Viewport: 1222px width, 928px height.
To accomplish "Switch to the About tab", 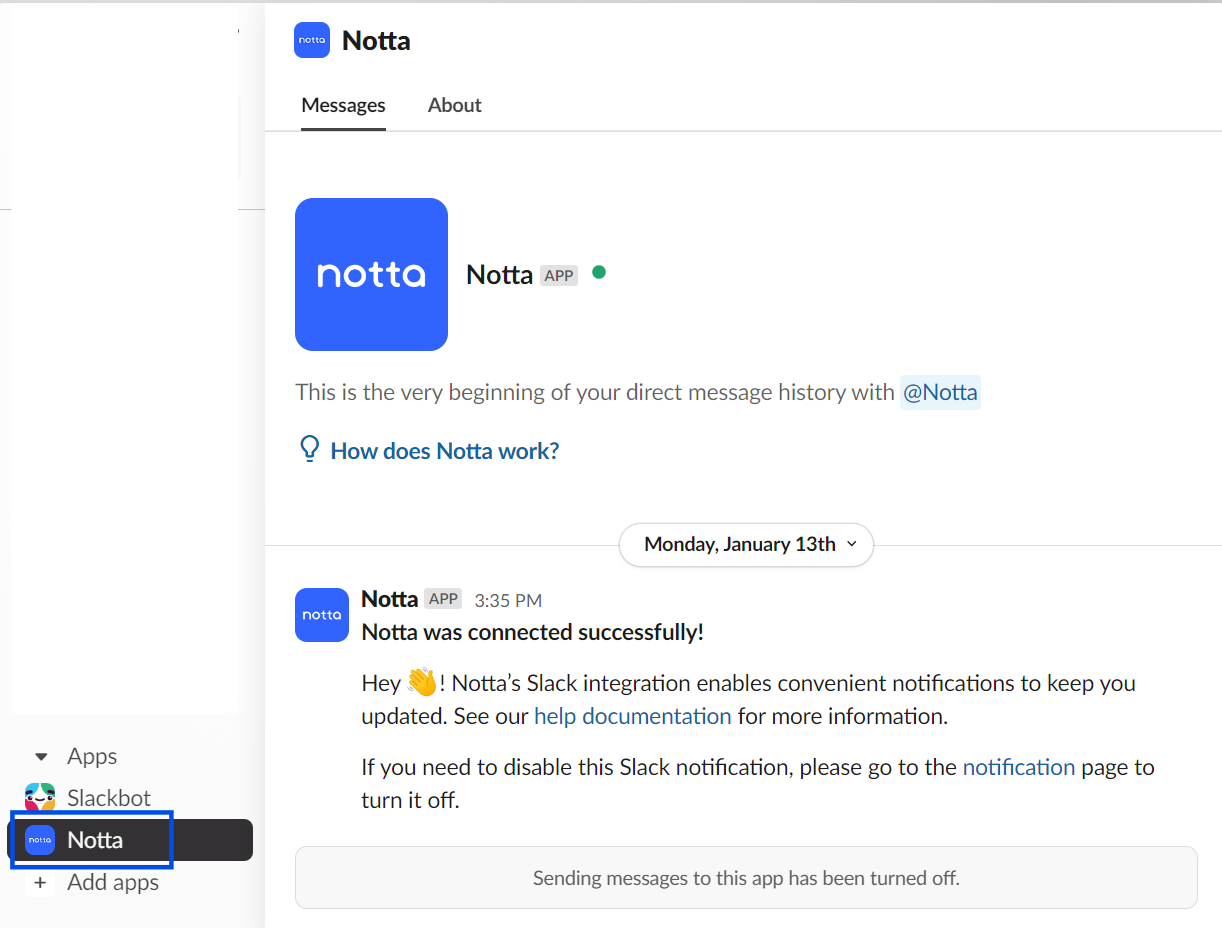I will click(455, 105).
